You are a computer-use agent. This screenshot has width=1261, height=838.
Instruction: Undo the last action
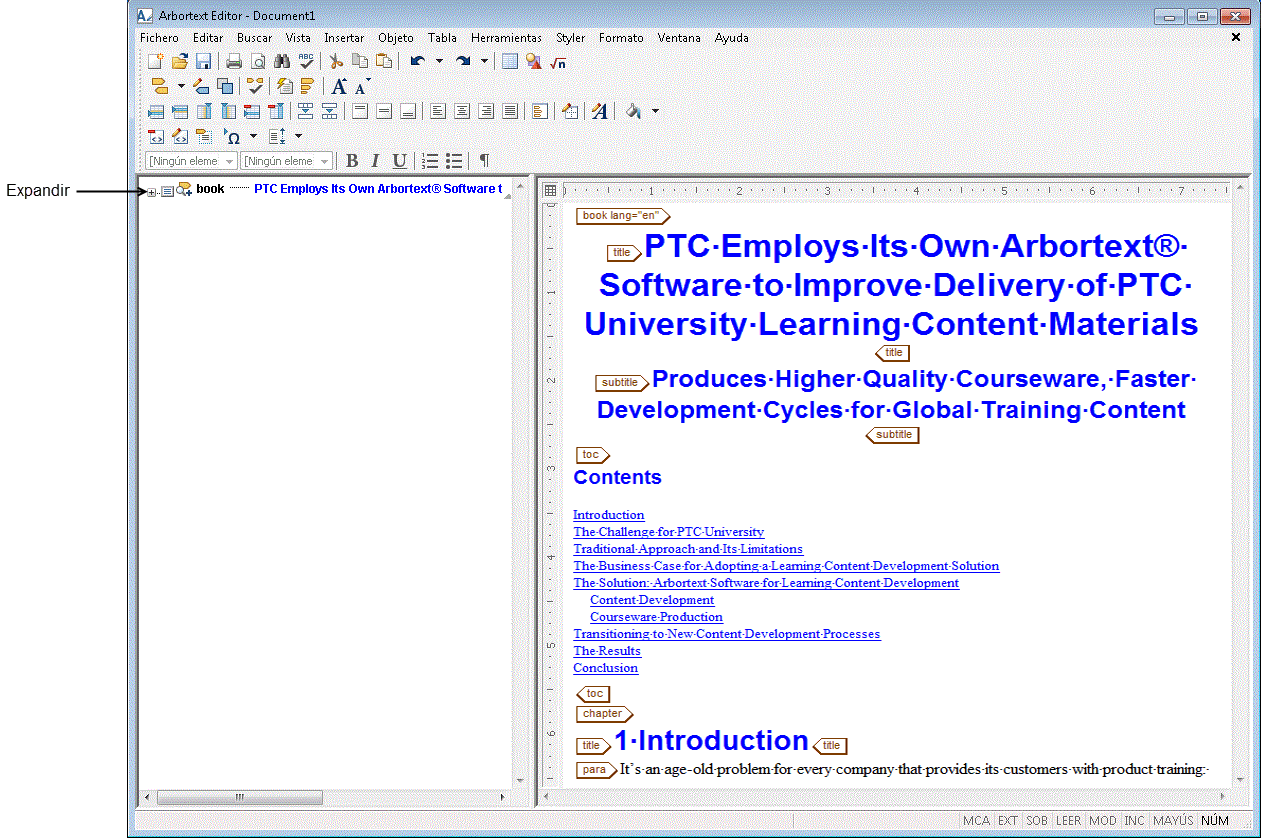pos(417,61)
